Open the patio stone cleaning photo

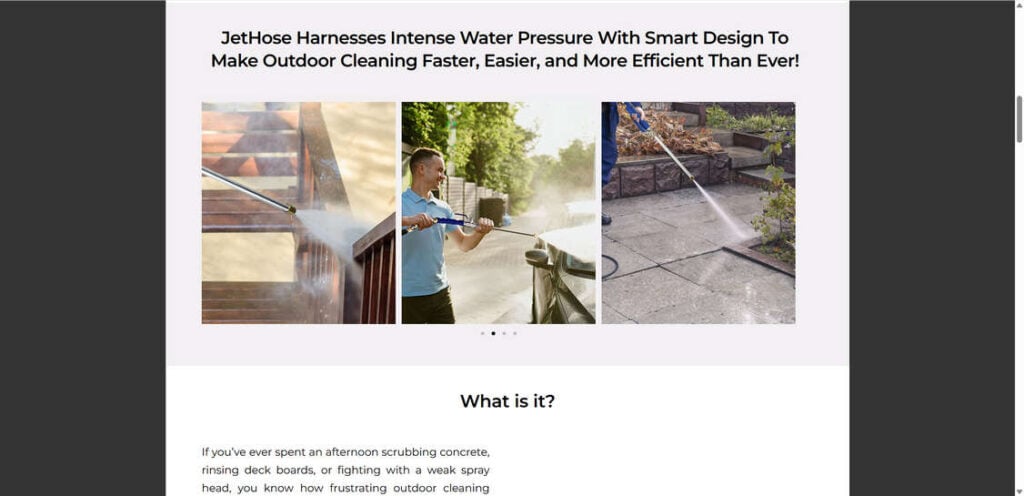(698, 213)
